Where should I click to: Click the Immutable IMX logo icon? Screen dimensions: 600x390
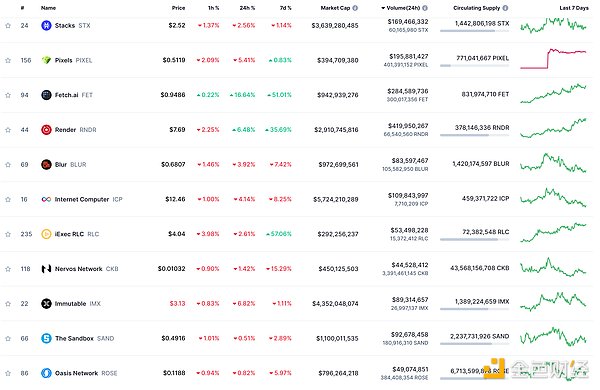click(46, 304)
